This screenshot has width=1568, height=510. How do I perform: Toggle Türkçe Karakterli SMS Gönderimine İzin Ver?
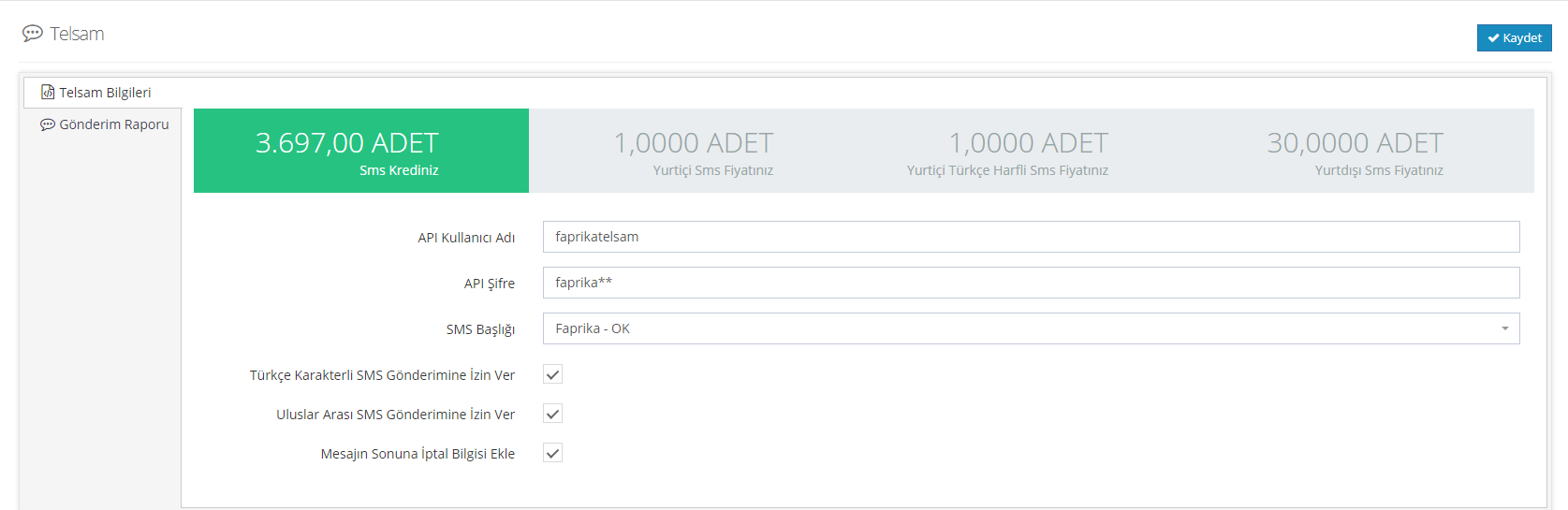click(553, 375)
